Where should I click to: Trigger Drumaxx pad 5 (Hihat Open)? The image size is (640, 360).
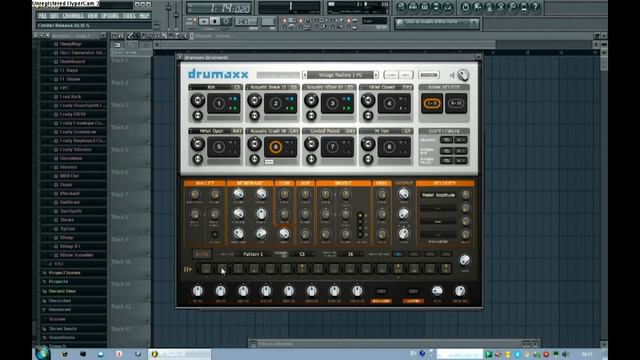click(x=219, y=147)
